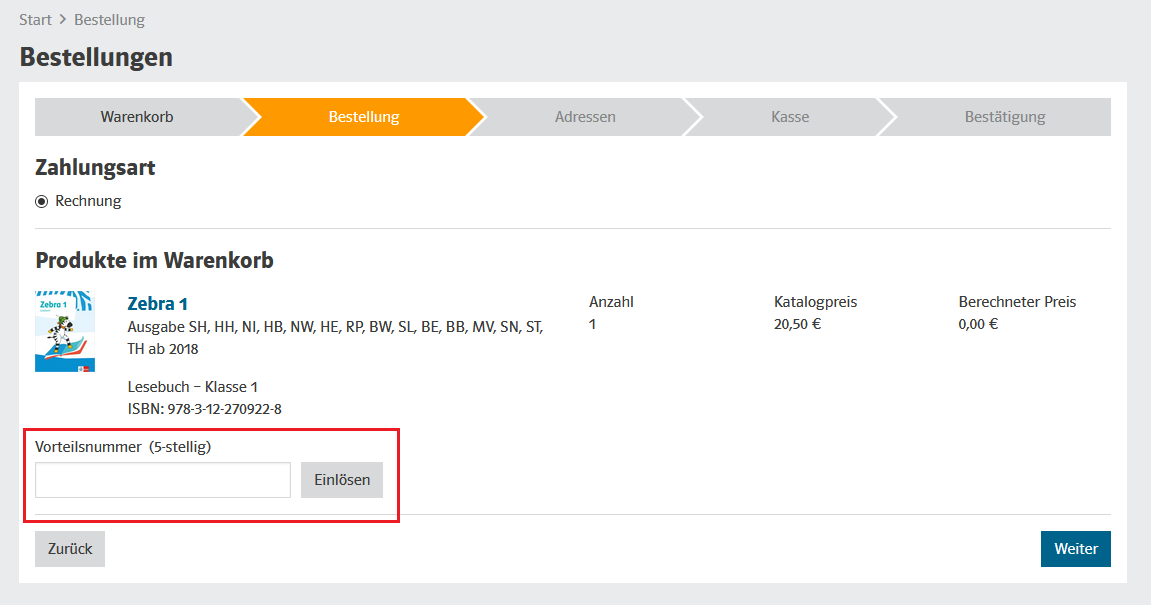Click the Start breadcrumb link
The width and height of the screenshot is (1151, 605).
pyautogui.click(x=35, y=20)
